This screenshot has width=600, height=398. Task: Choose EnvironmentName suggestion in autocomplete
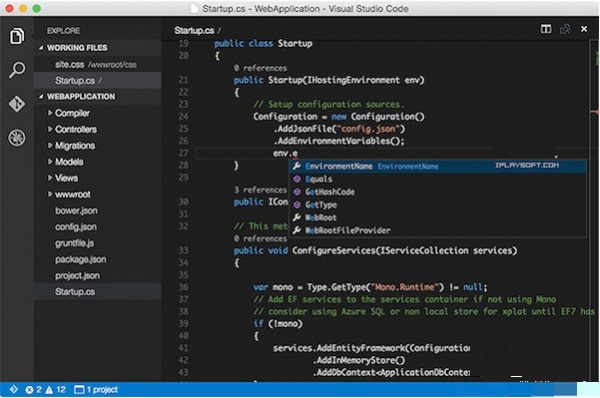pos(437,166)
